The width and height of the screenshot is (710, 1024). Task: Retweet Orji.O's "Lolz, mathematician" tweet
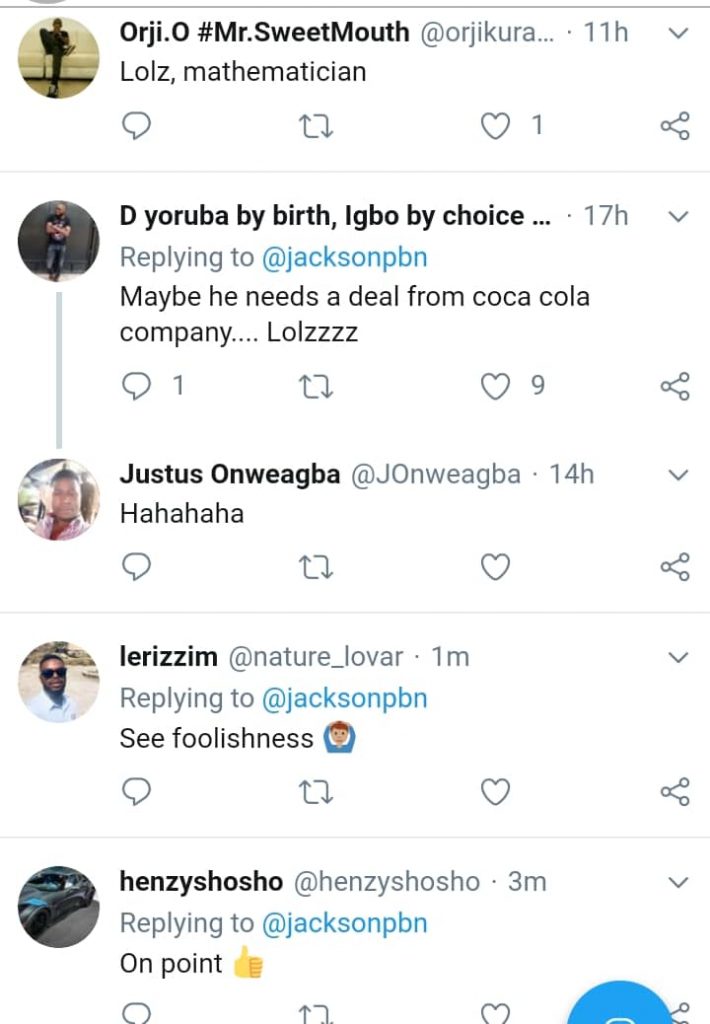pos(316,125)
